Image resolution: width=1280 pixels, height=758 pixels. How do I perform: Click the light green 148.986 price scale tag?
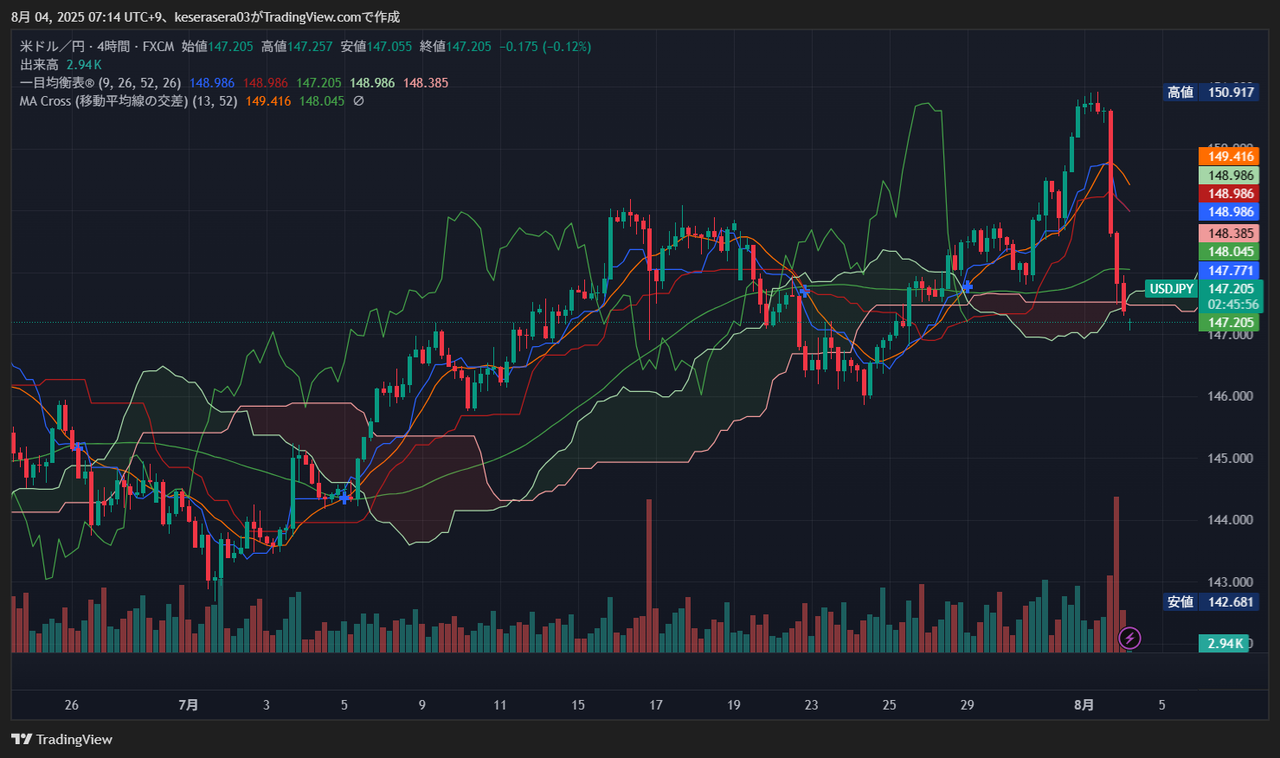[x=1227, y=175]
